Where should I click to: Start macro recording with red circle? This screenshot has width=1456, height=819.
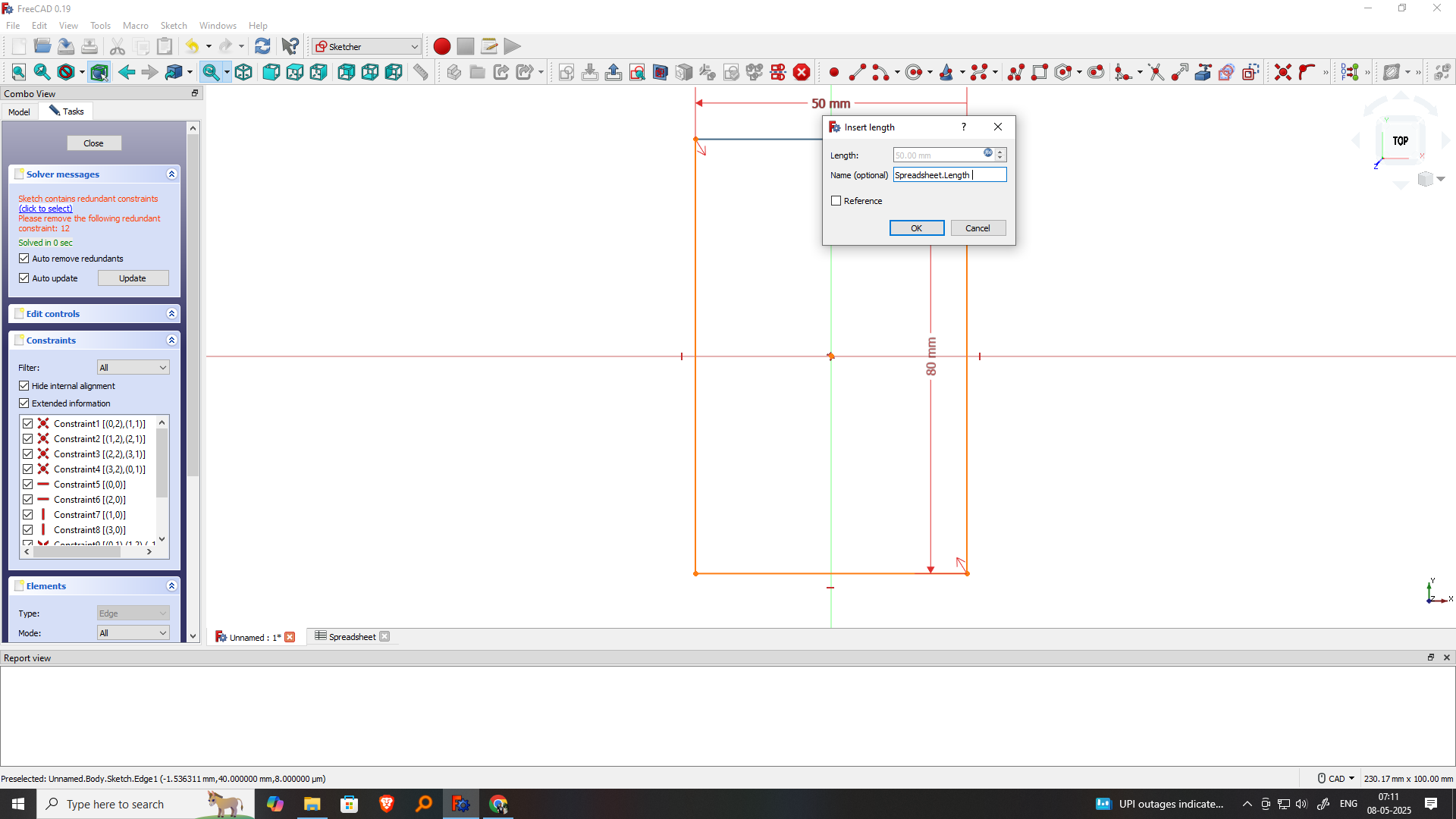coord(442,46)
